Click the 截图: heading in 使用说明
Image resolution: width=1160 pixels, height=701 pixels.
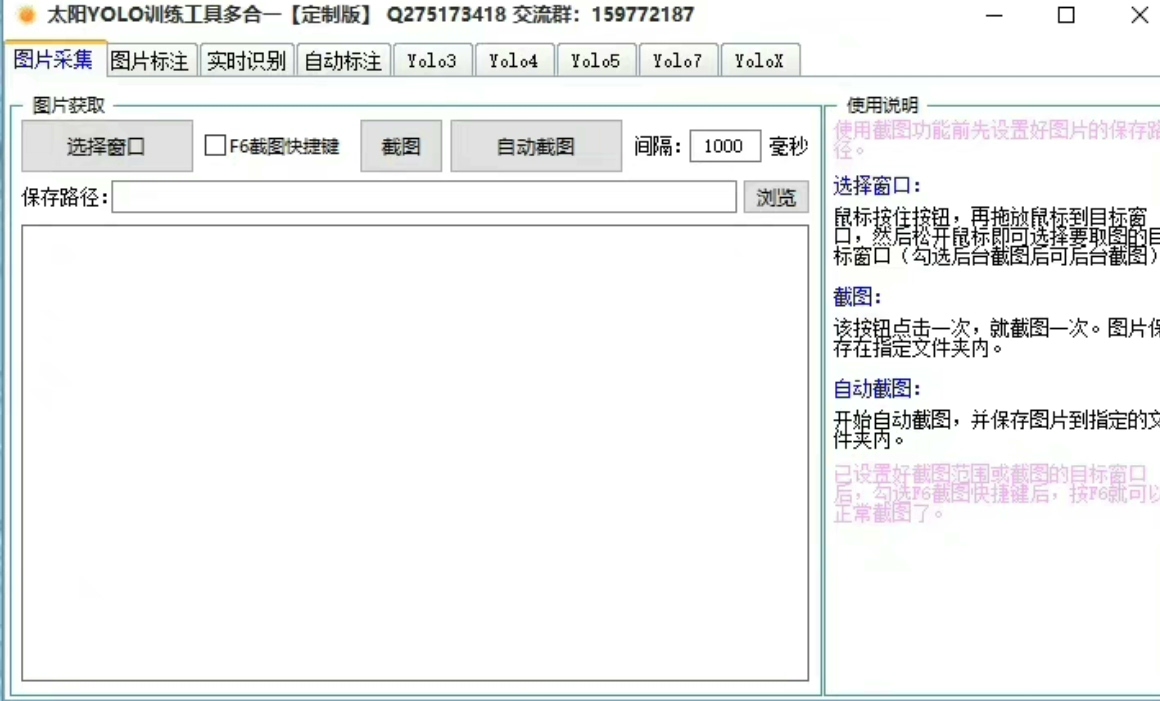(857, 297)
